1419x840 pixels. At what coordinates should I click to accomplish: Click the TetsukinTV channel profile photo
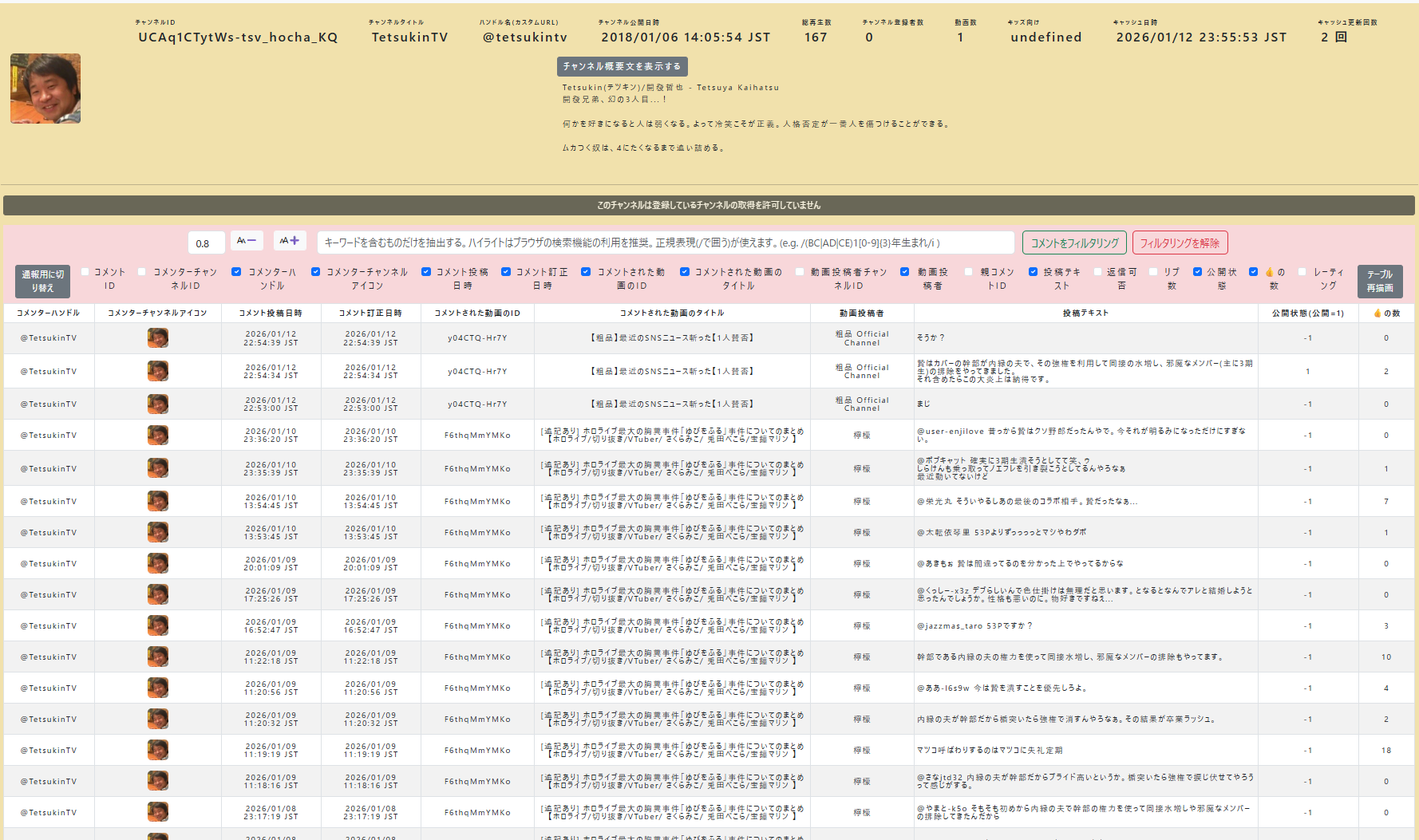(45, 89)
